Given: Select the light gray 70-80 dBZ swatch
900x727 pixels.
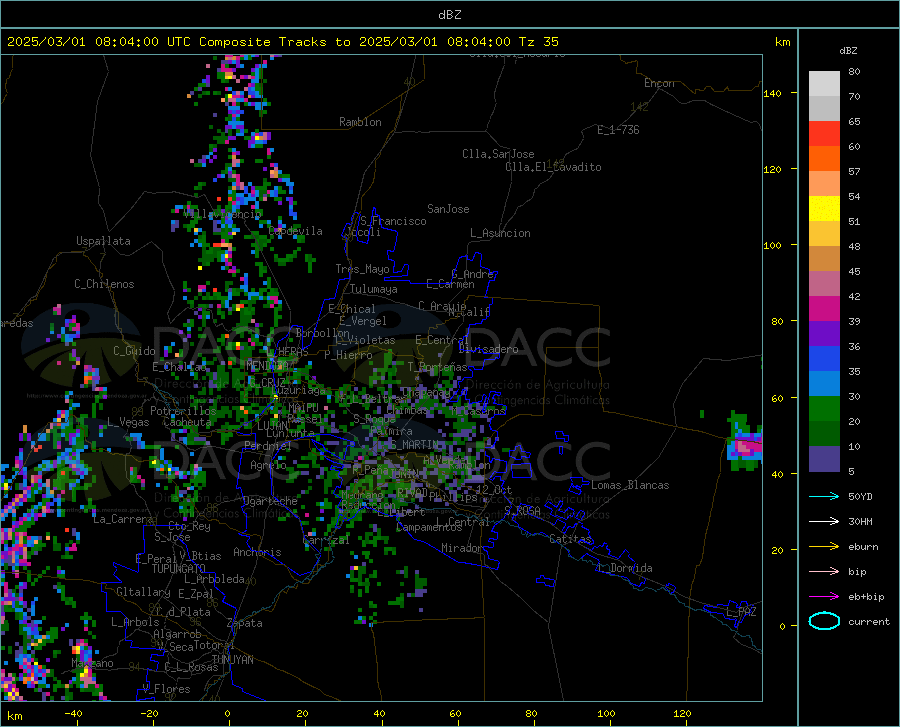Looking at the screenshot, I should [824, 84].
